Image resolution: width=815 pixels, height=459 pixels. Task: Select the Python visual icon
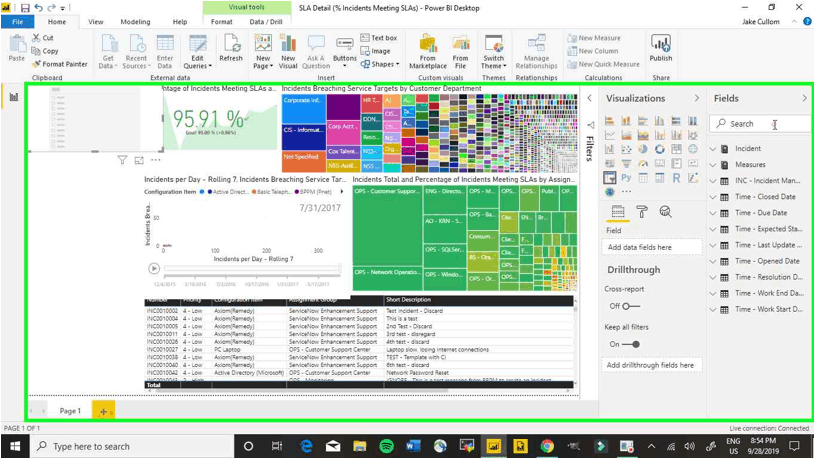click(x=626, y=178)
